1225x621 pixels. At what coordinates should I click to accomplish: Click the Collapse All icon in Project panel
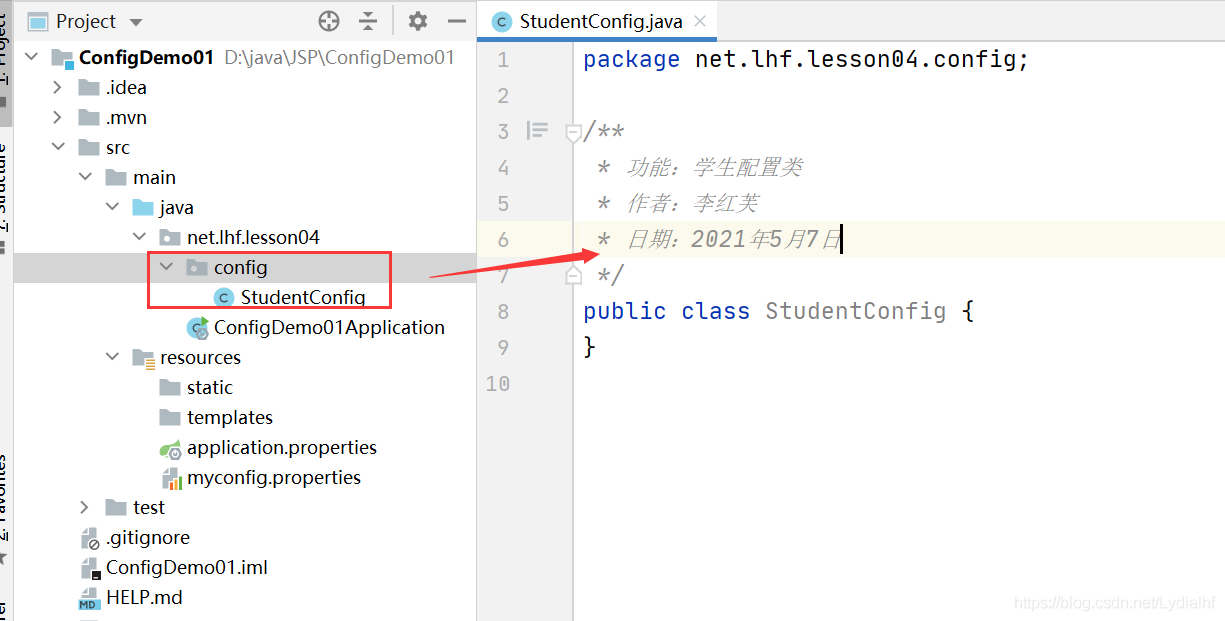368,21
